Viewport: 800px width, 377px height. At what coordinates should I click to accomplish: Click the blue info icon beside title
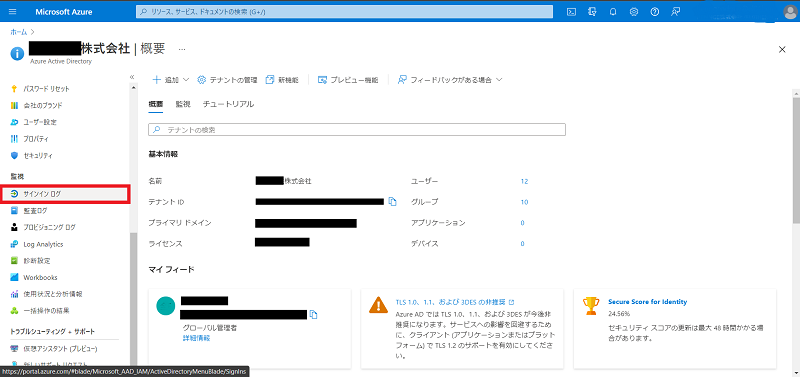17,53
